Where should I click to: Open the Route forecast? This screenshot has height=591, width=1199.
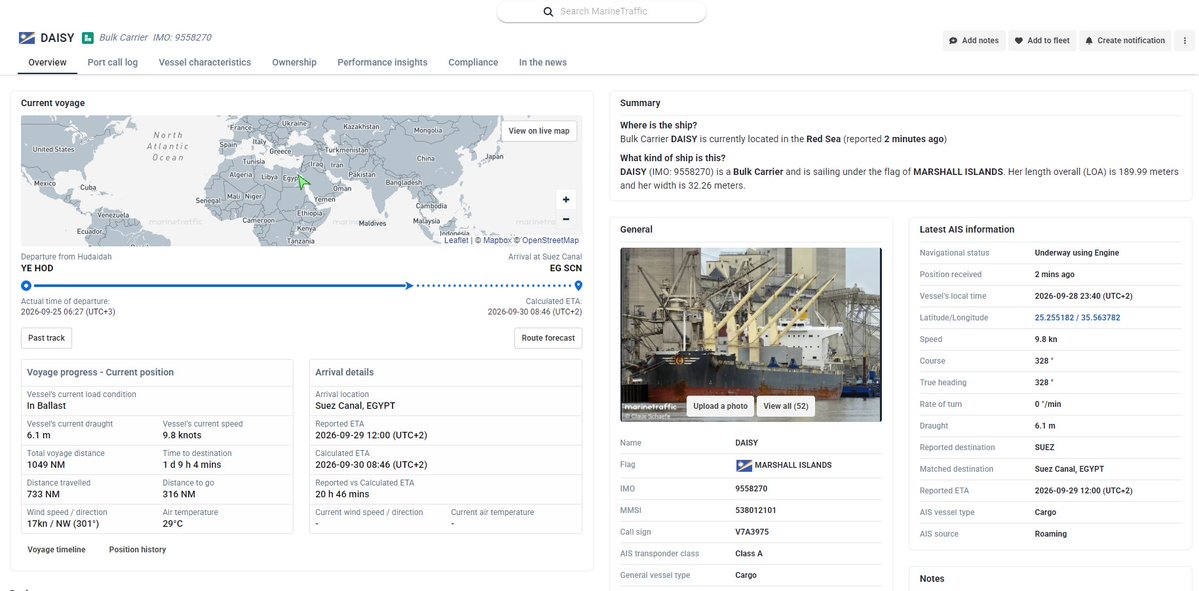pyautogui.click(x=548, y=338)
